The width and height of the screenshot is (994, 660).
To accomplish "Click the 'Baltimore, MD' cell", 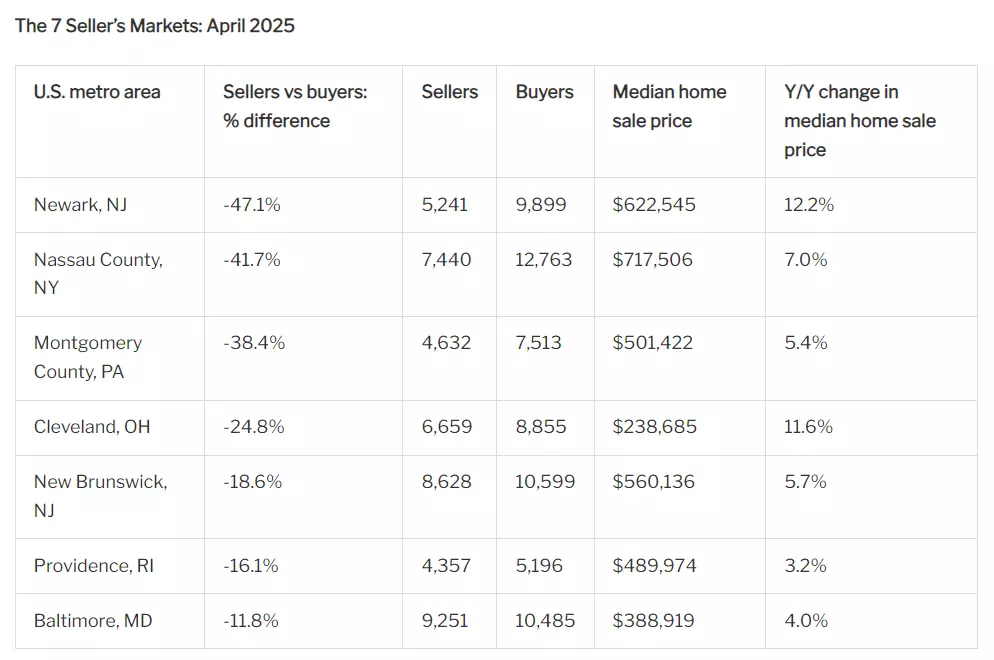I will pos(93,621).
